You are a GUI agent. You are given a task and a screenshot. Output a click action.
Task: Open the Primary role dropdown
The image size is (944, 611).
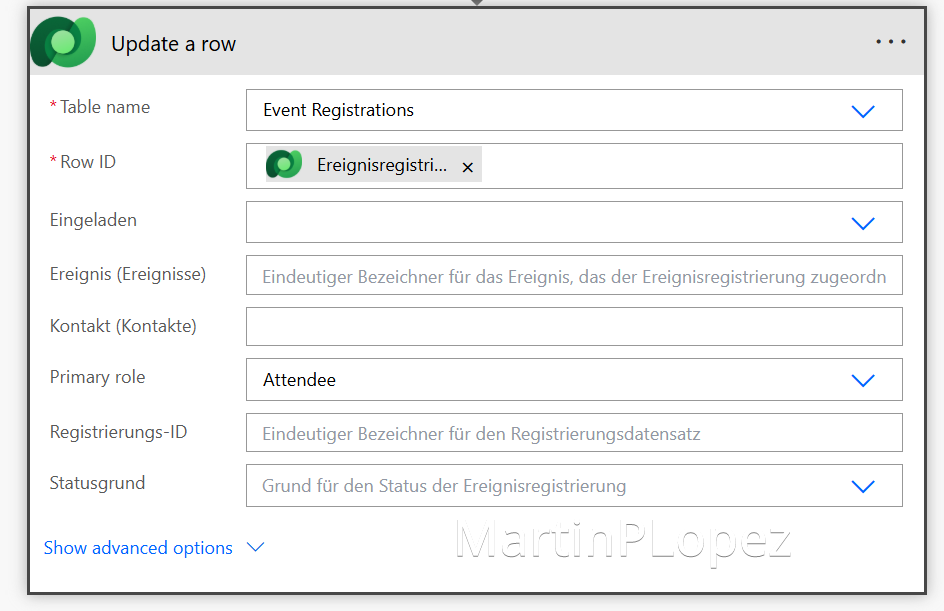coord(862,379)
